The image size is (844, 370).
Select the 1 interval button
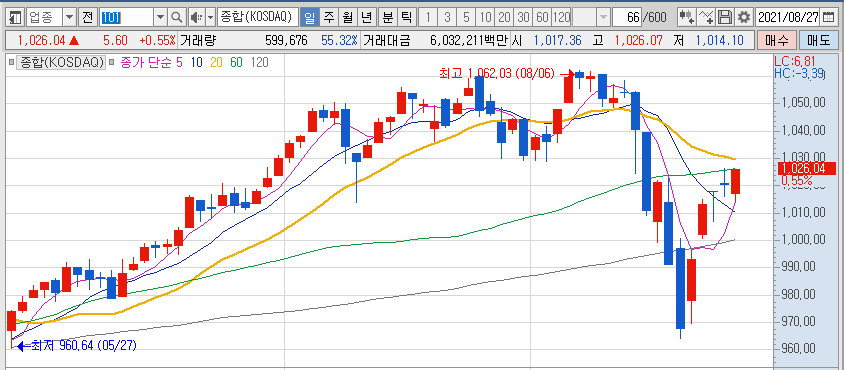pyautogui.click(x=428, y=18)
